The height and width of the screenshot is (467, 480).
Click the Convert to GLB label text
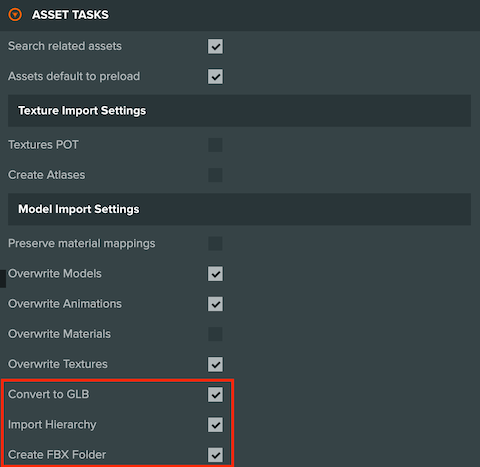coord(49,394)
